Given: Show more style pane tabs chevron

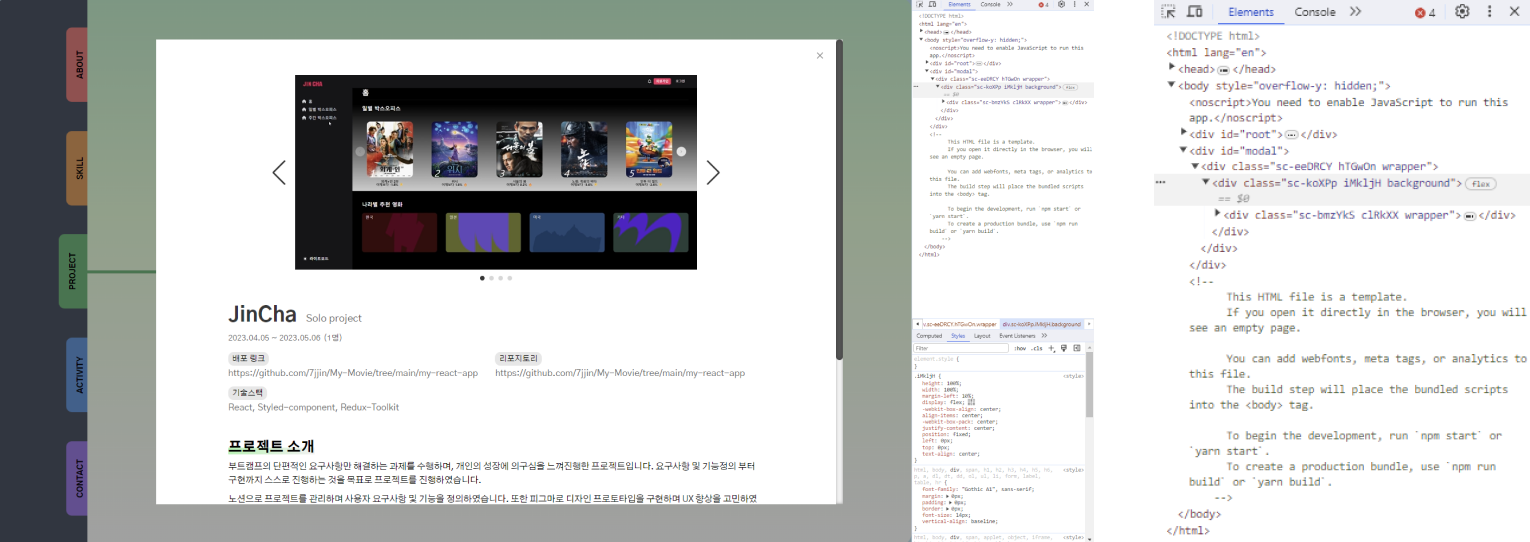Looking at the screenshot, I should [1044, 336].
